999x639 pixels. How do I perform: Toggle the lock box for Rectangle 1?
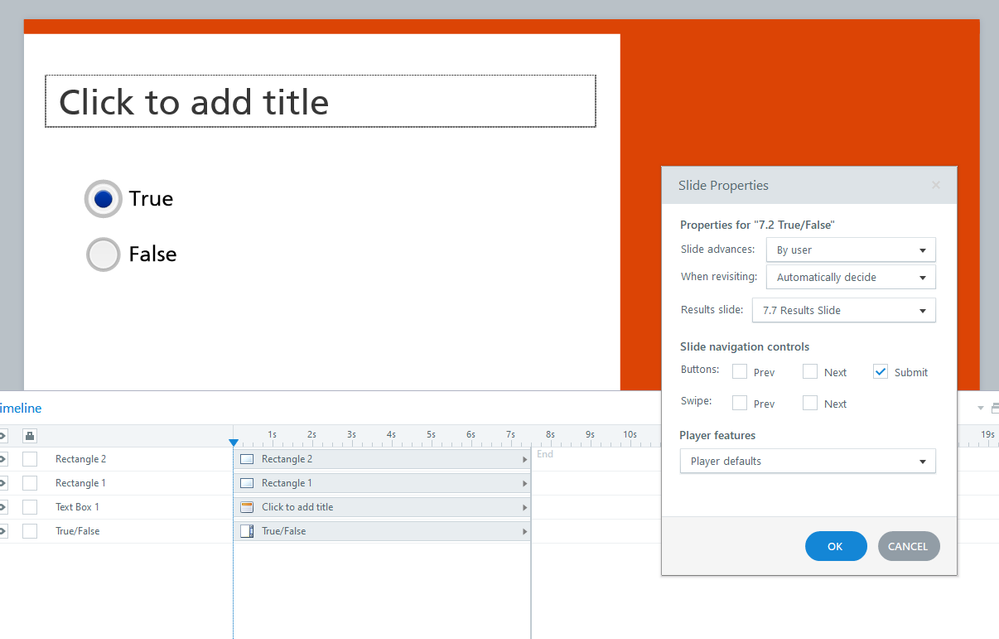pyautogui.click(x=29, y=483)
